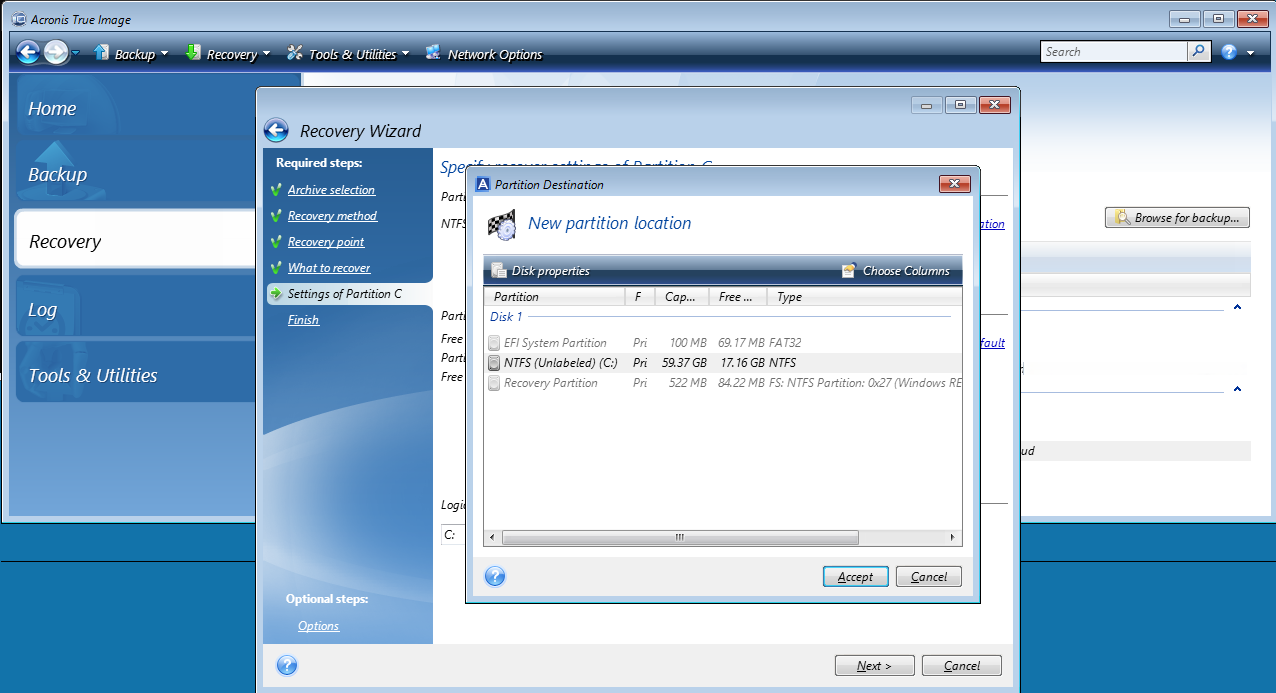Check the NTFS (Unlabeled) (C:) partition checkbox
The height and width of the screenshot is (693, 1276).
click(x=494, y=363)
